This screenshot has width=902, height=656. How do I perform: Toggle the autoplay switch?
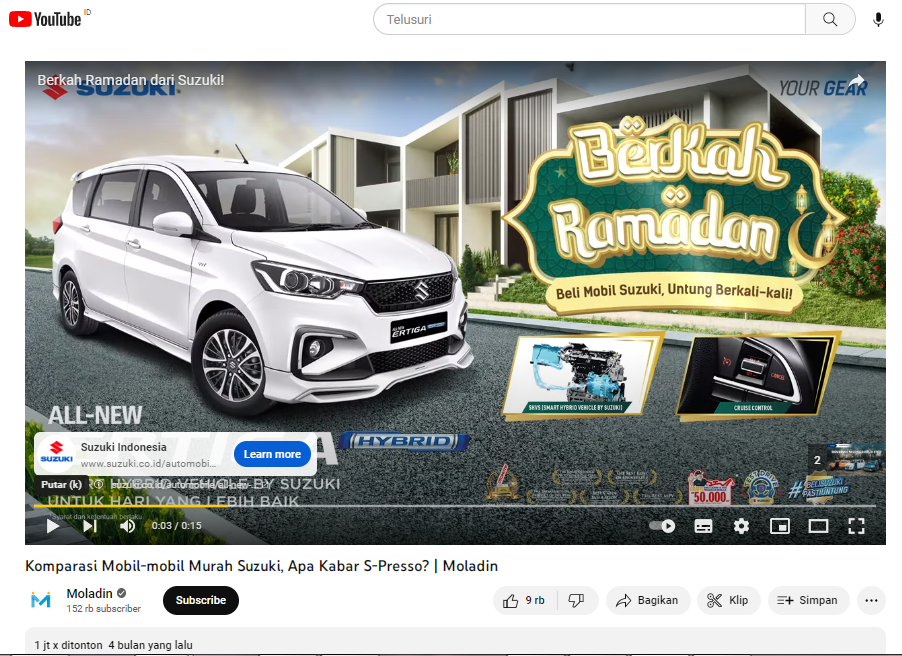(x=662, y=526)
